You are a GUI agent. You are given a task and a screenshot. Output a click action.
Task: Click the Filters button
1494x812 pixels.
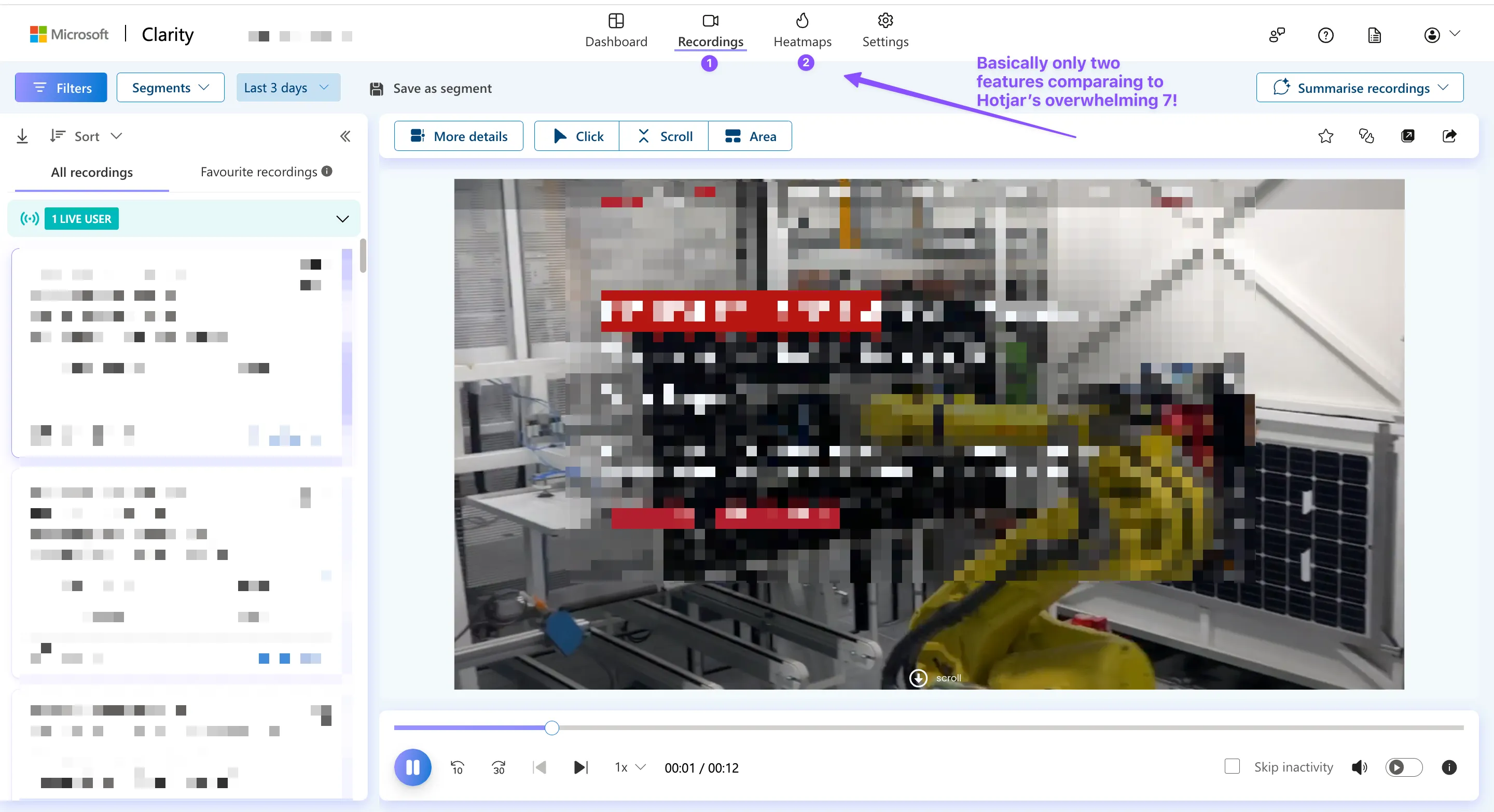coord(61,88)
